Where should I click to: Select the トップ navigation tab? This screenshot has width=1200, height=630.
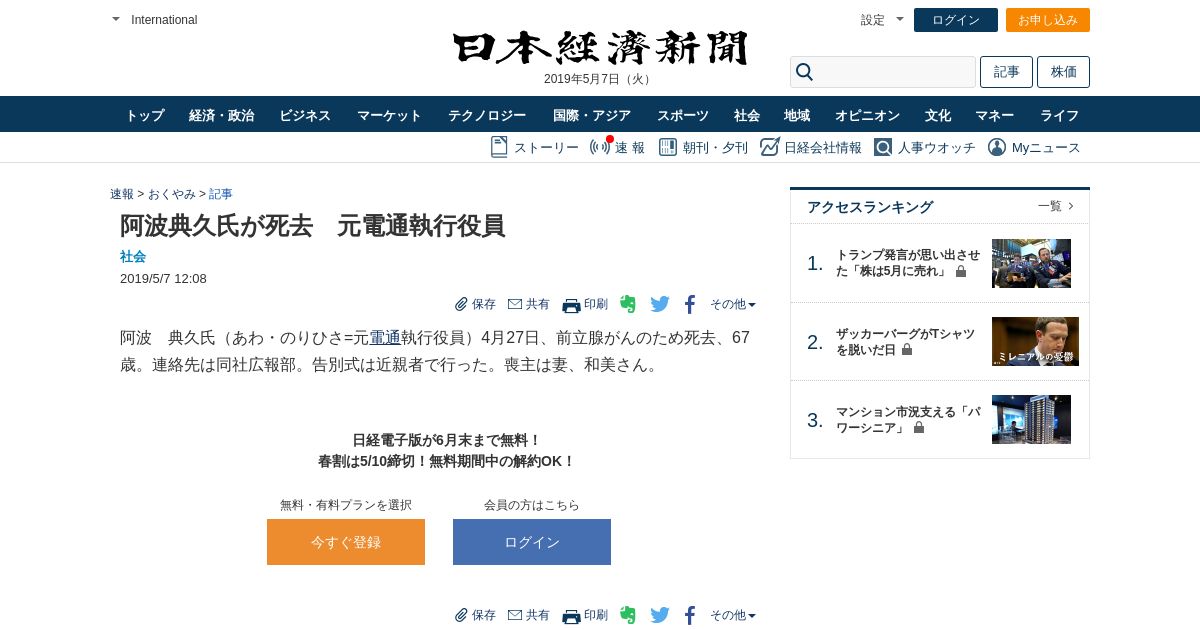coord(145,115)
